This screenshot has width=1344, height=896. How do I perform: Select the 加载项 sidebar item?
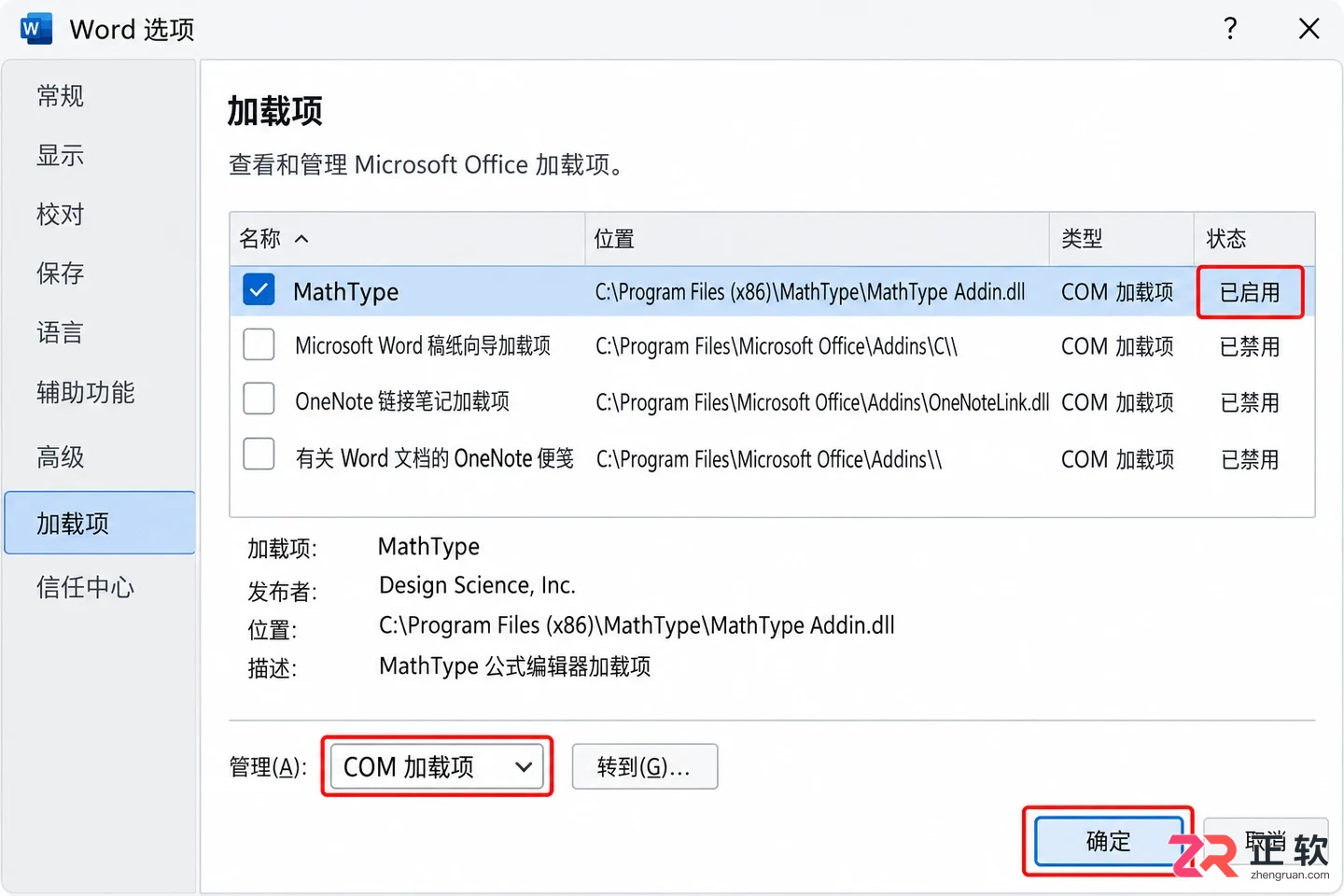(100, 523)
